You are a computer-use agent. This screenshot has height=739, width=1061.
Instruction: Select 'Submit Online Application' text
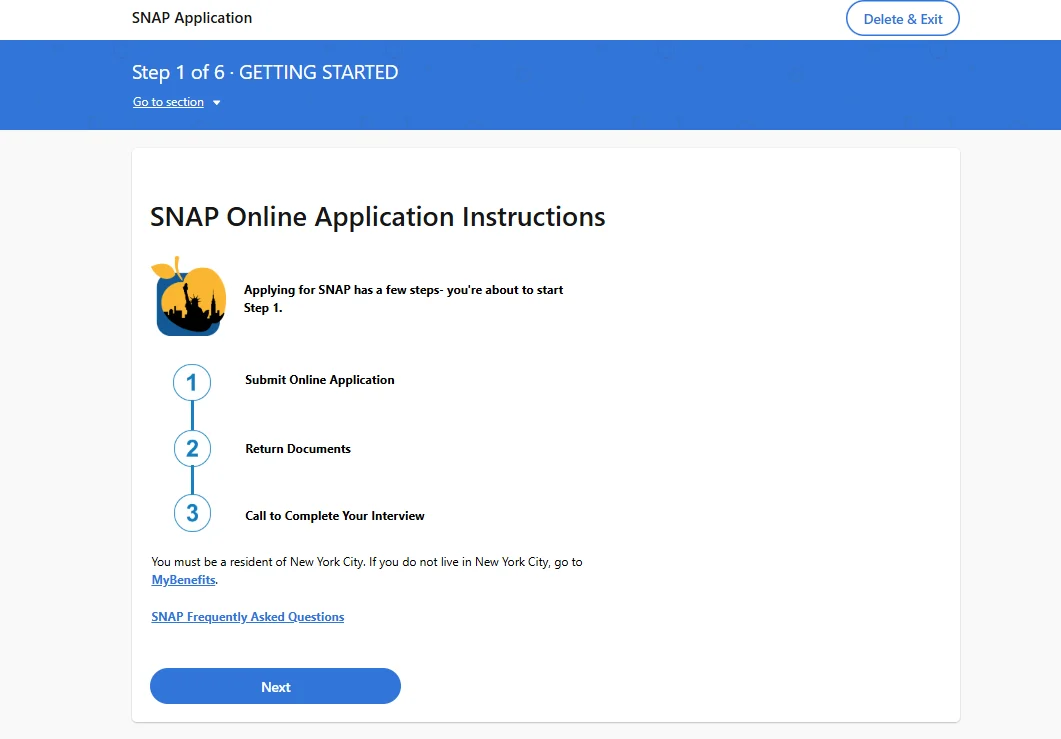tap(319, 380)
